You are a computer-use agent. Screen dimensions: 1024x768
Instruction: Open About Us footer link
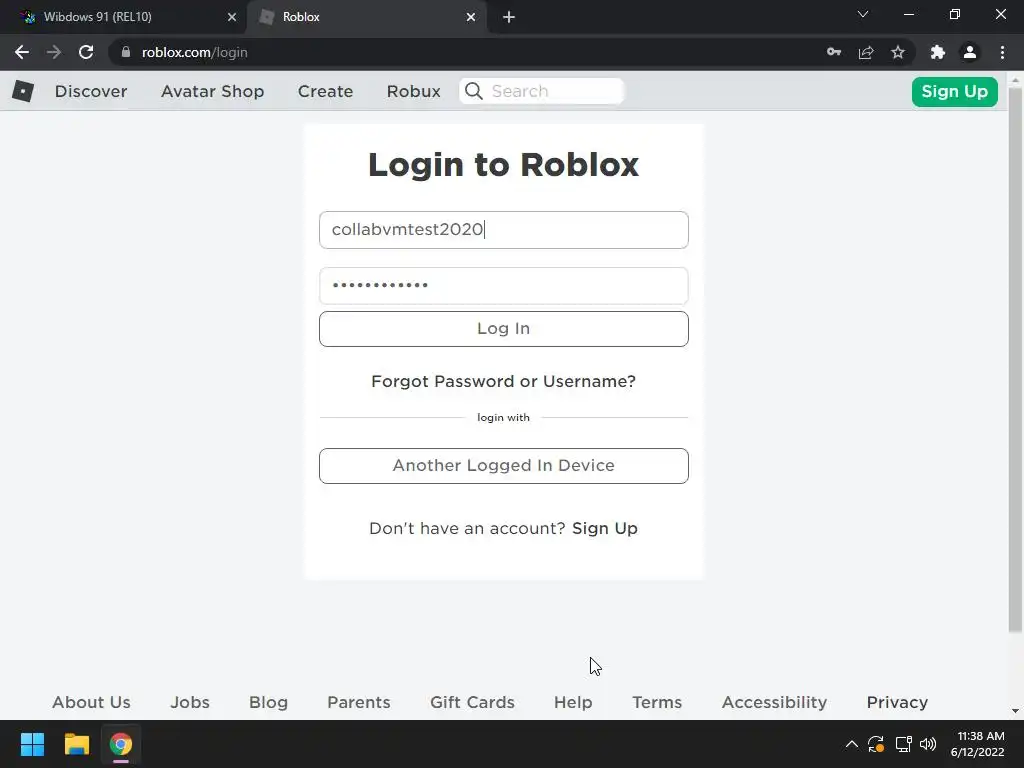coord(91,702)
